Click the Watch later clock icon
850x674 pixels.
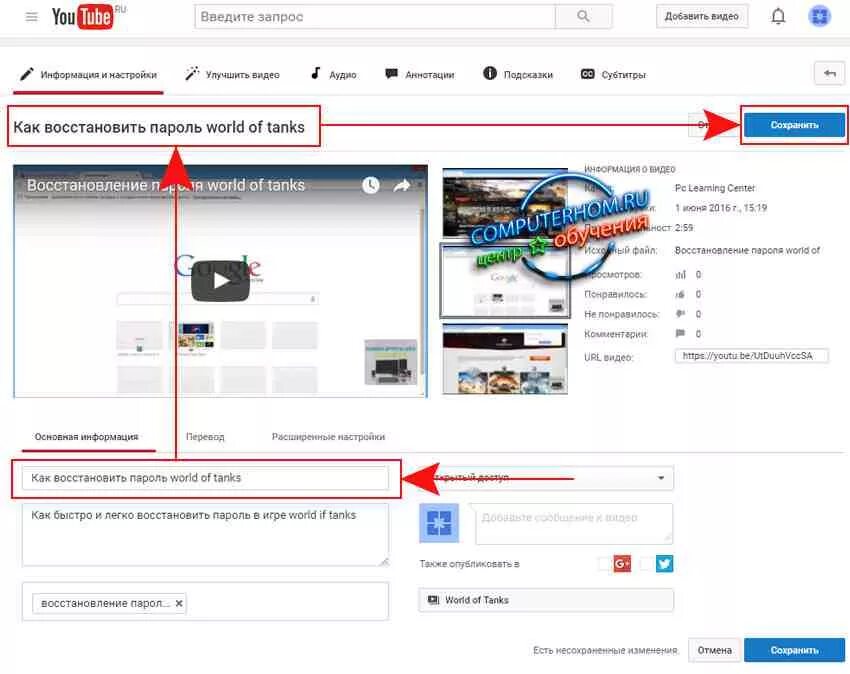(371, 185)
